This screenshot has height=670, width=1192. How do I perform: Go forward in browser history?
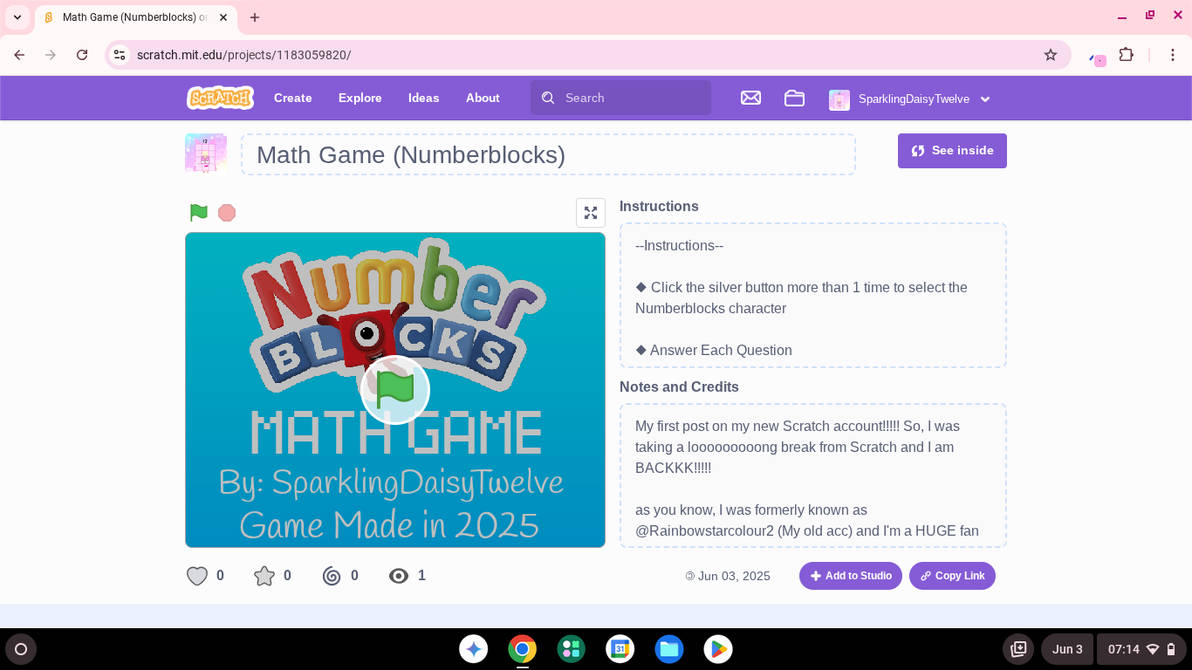coord(50,55)
